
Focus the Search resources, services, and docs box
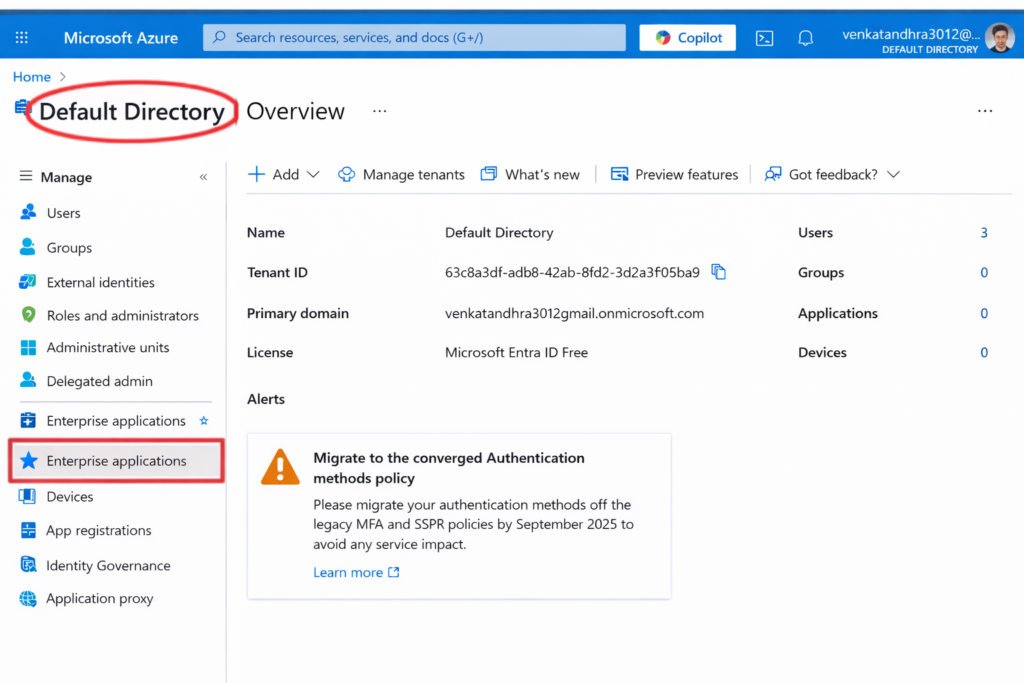(x=414, y=37)
